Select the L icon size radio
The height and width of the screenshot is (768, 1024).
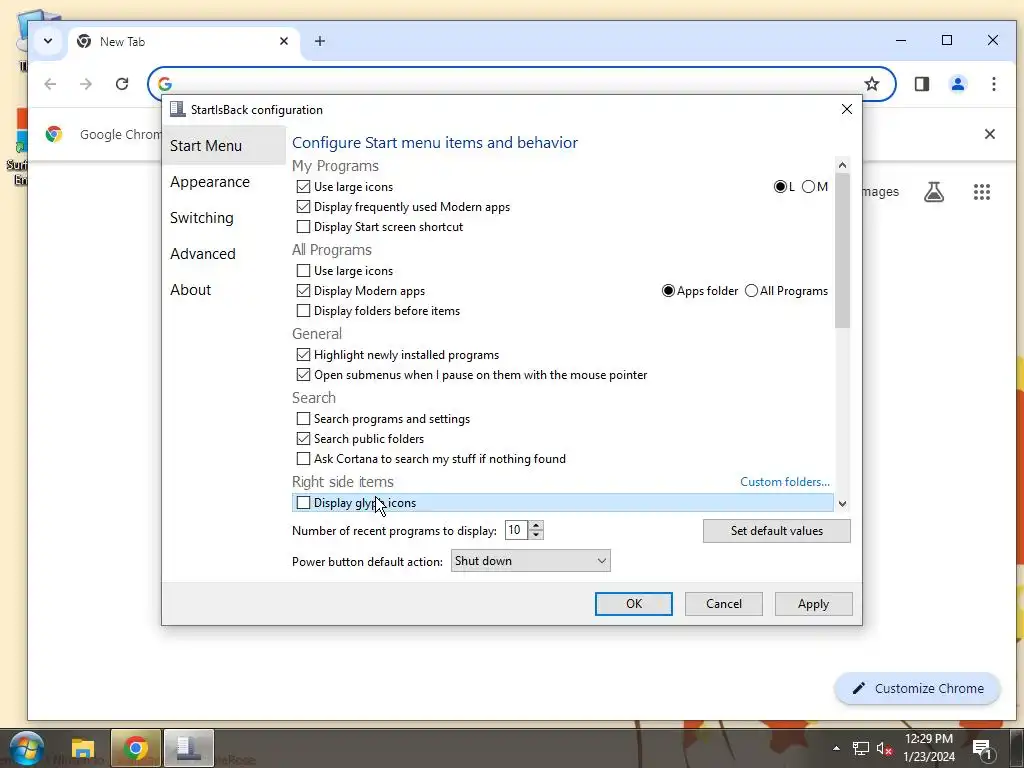(x=780, y=187)
